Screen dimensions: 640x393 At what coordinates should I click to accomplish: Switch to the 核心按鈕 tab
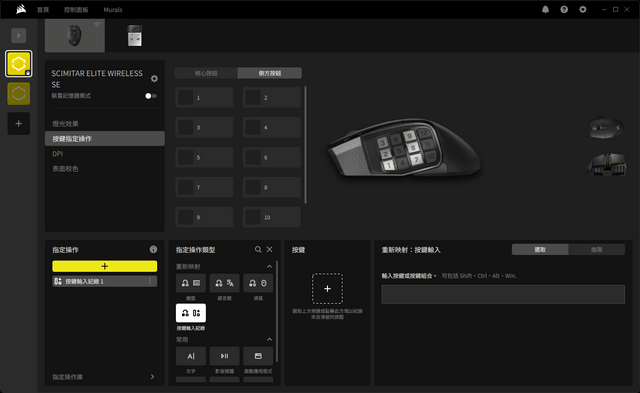(x=206, y=73)
